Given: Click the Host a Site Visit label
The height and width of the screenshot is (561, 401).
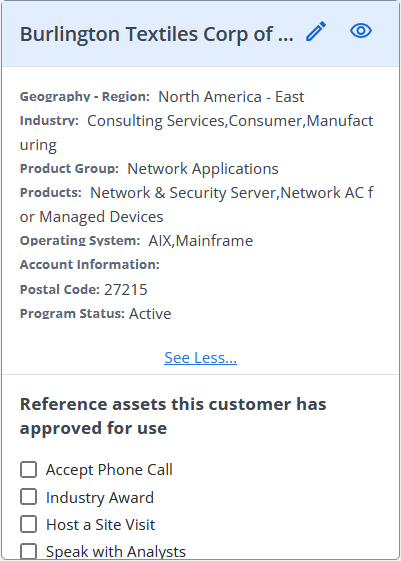Looking at the screenshot, I should [101, 525].
